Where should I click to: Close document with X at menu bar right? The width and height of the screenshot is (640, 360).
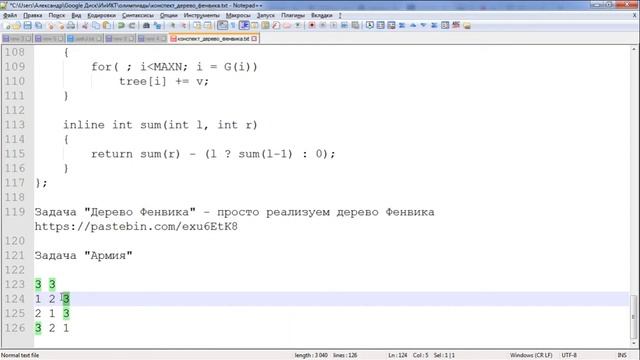pyautogui.click(x=635, y=15)
